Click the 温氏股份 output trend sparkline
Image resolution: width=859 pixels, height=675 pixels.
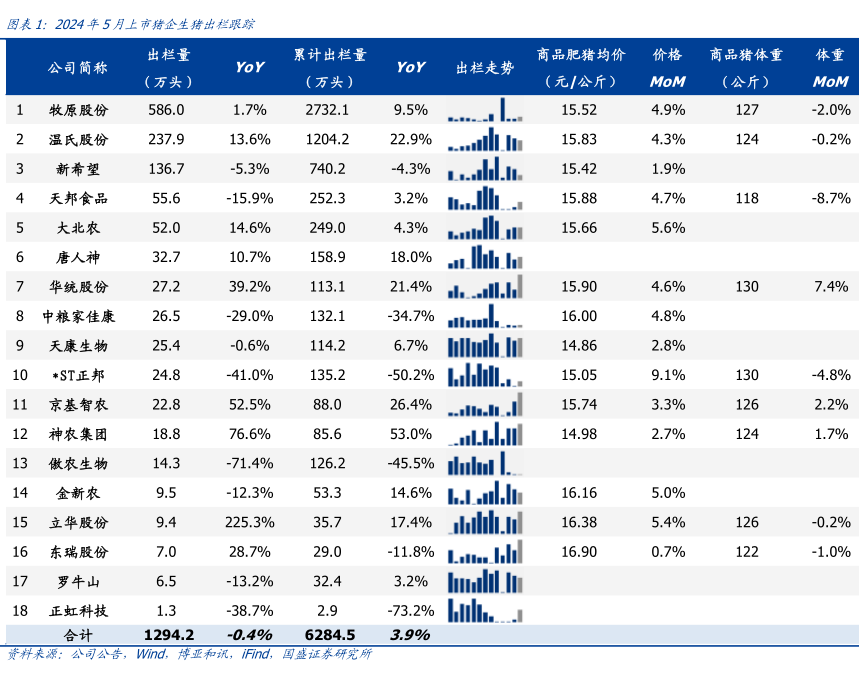coord(485,140)
